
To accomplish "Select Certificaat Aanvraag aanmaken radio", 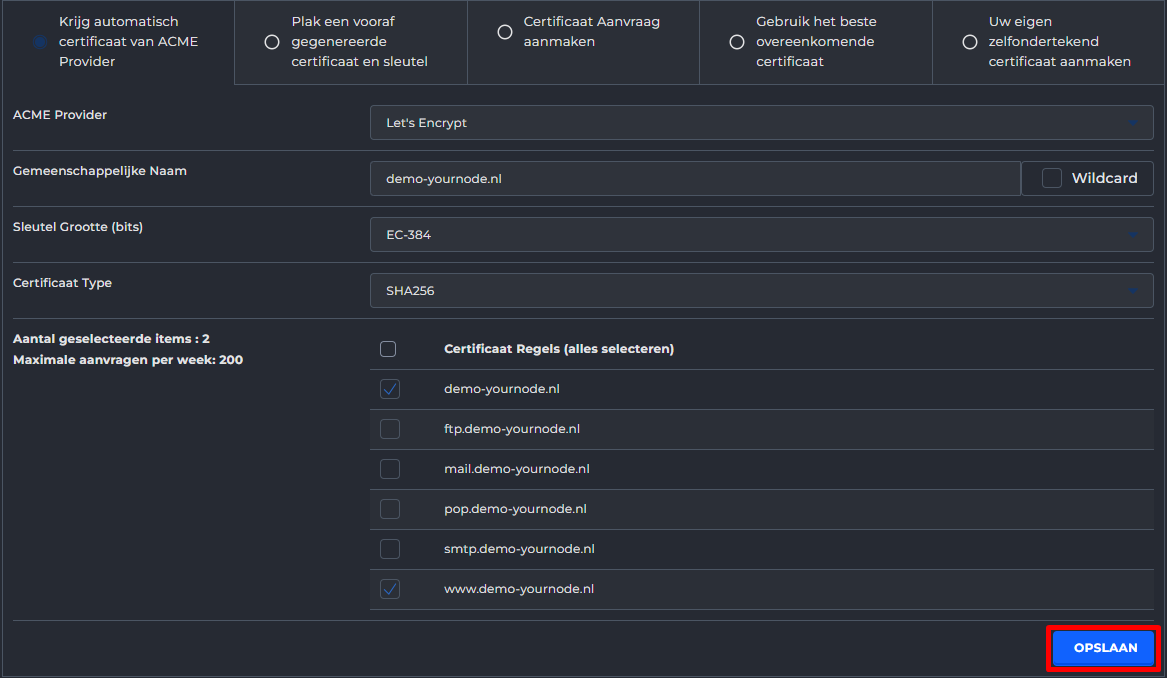I will (505, 32).
